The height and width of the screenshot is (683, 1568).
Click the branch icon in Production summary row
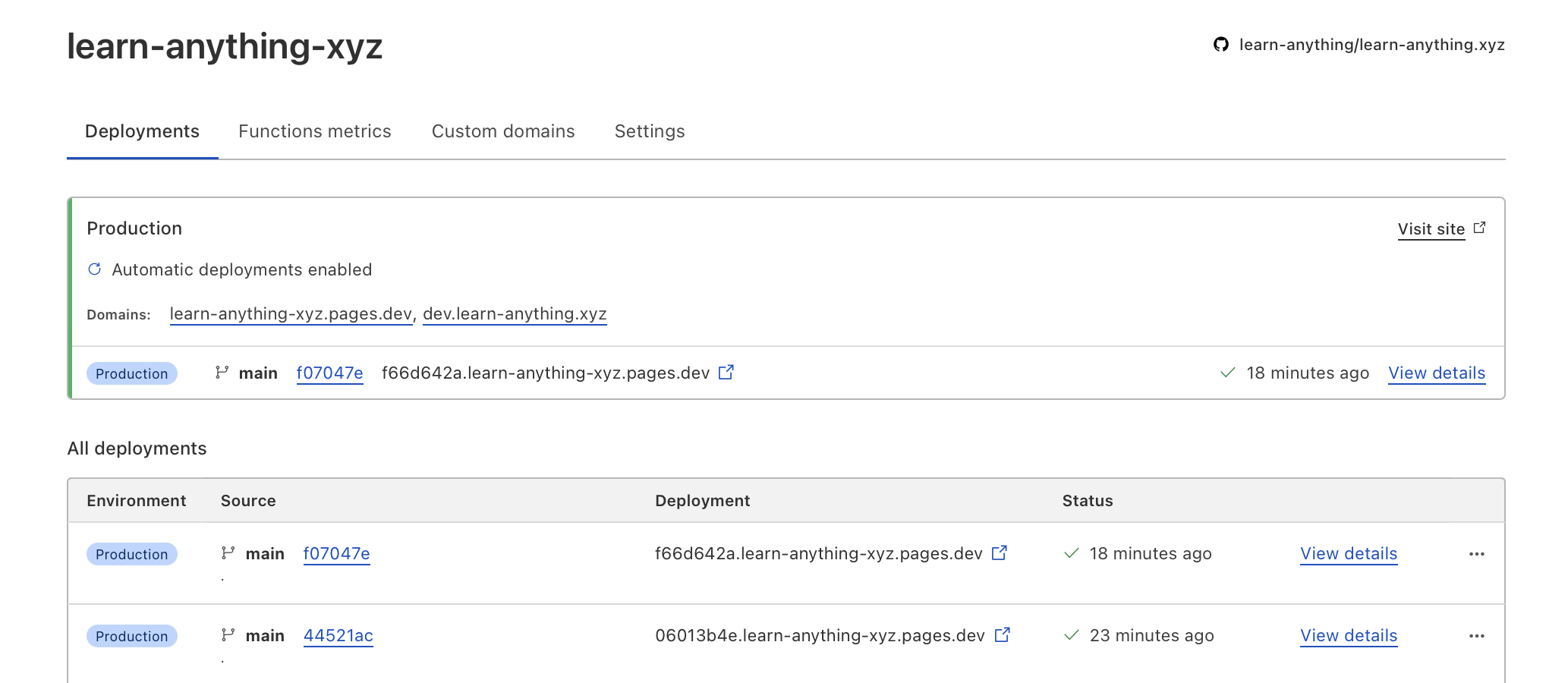222,373
